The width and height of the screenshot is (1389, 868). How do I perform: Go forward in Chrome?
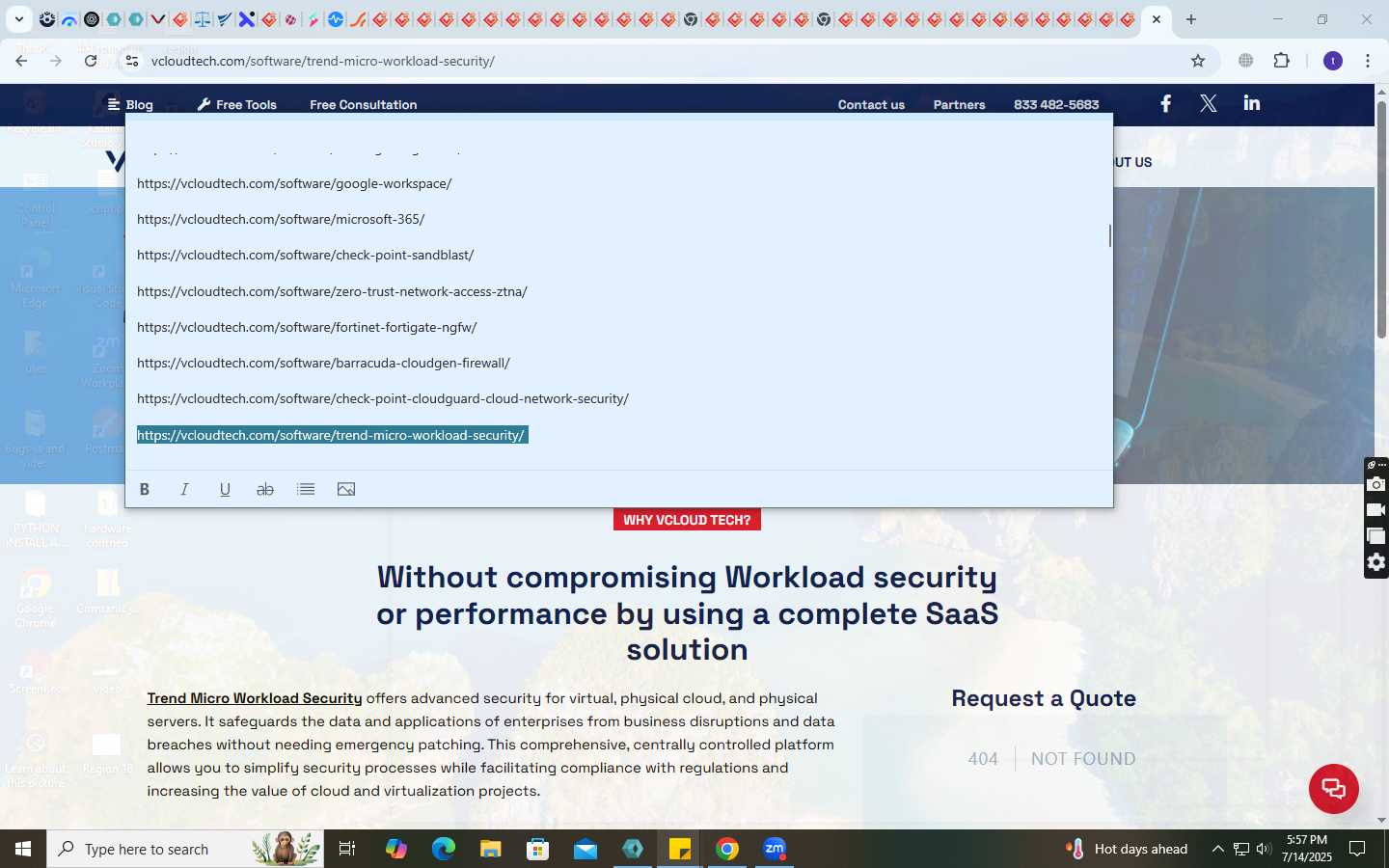[56, 61]
